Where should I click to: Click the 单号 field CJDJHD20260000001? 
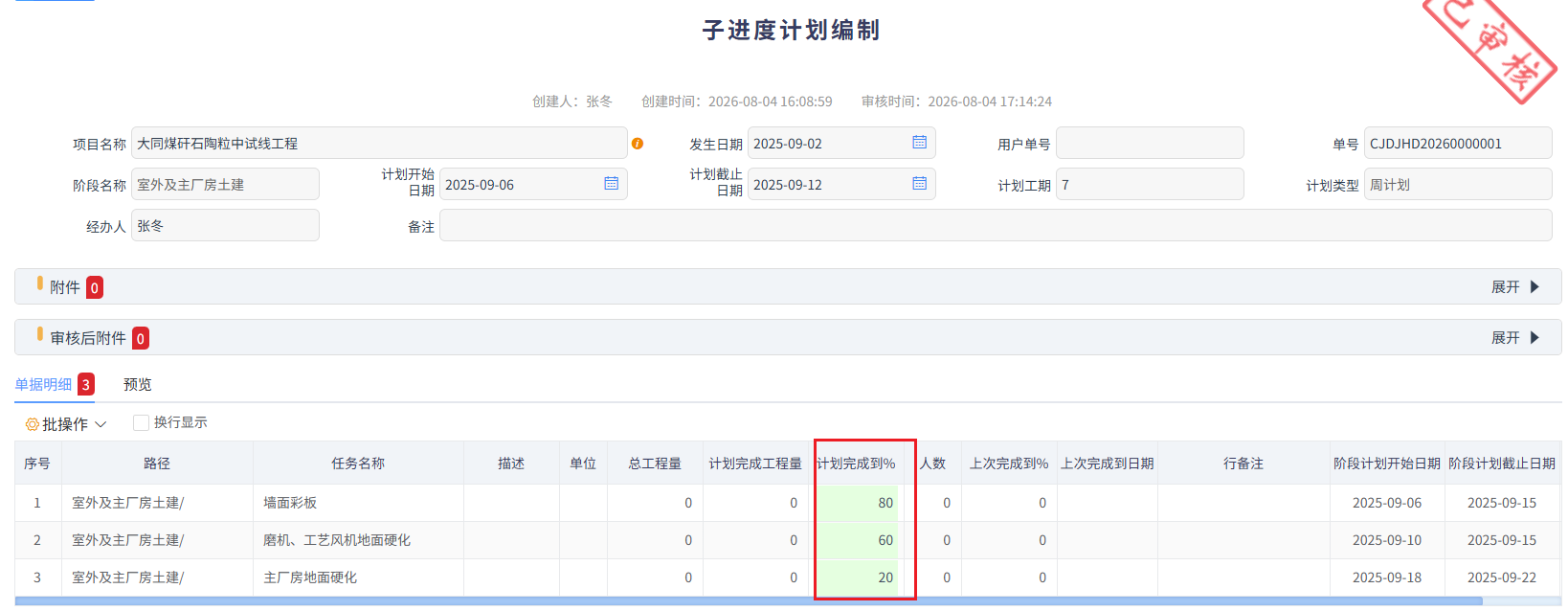coord(1458,144)
